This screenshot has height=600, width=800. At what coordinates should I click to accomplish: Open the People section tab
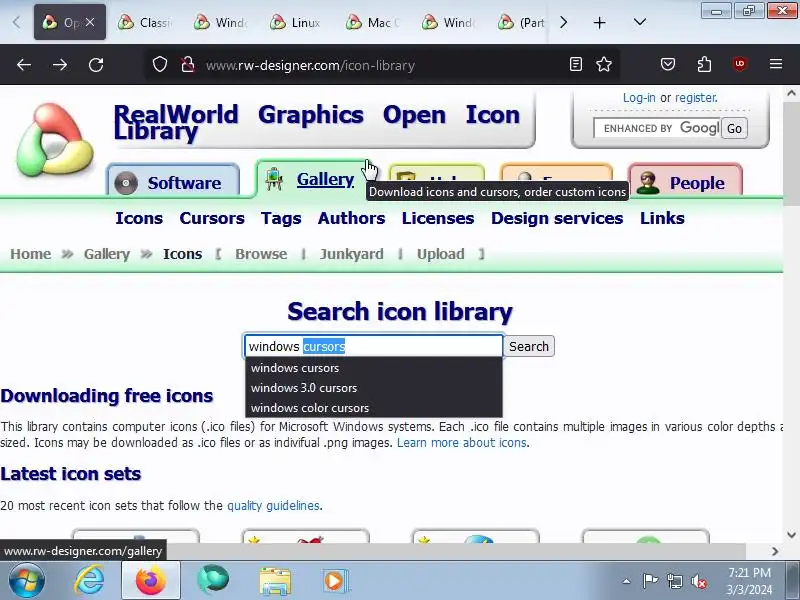point(684,182)
